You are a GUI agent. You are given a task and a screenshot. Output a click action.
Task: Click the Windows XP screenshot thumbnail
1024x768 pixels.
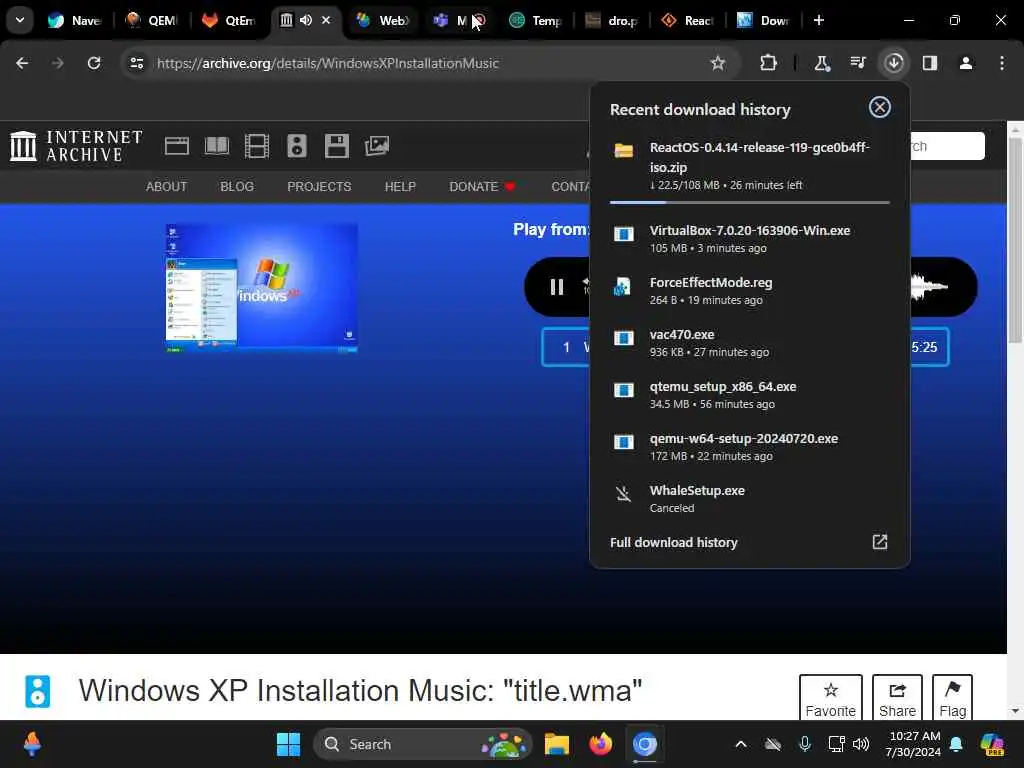point(261,288)
